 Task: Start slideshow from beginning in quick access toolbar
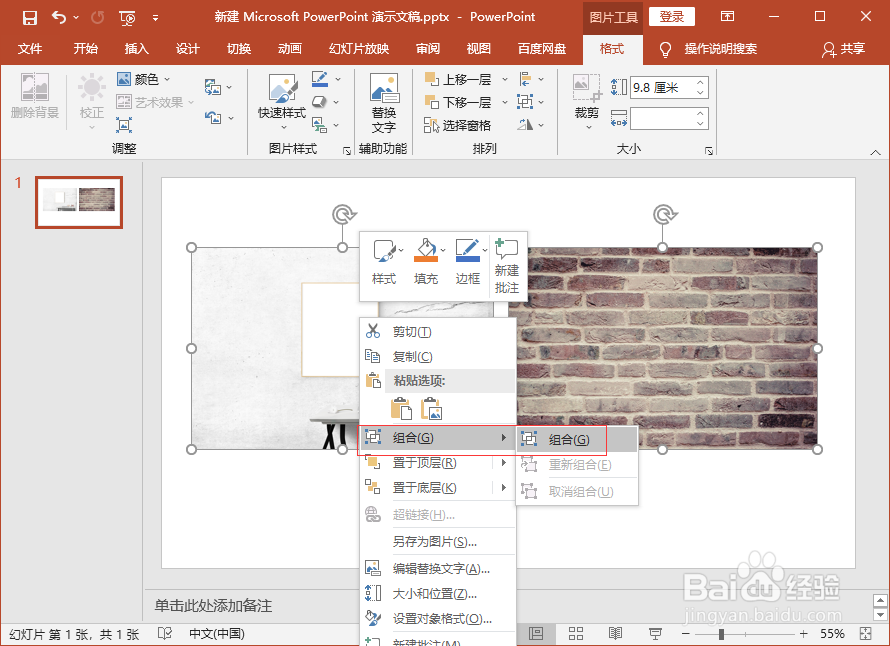tap(127, 18)
